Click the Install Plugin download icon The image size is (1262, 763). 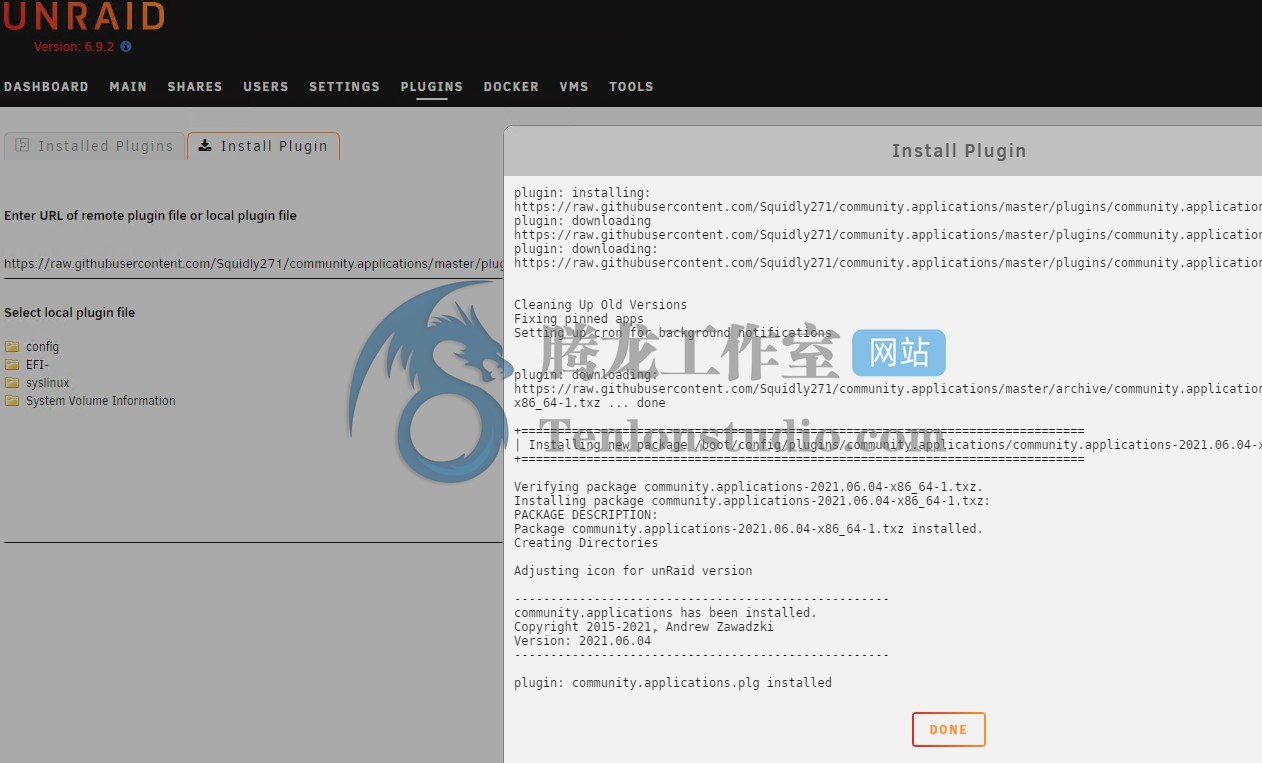point(205,145)
